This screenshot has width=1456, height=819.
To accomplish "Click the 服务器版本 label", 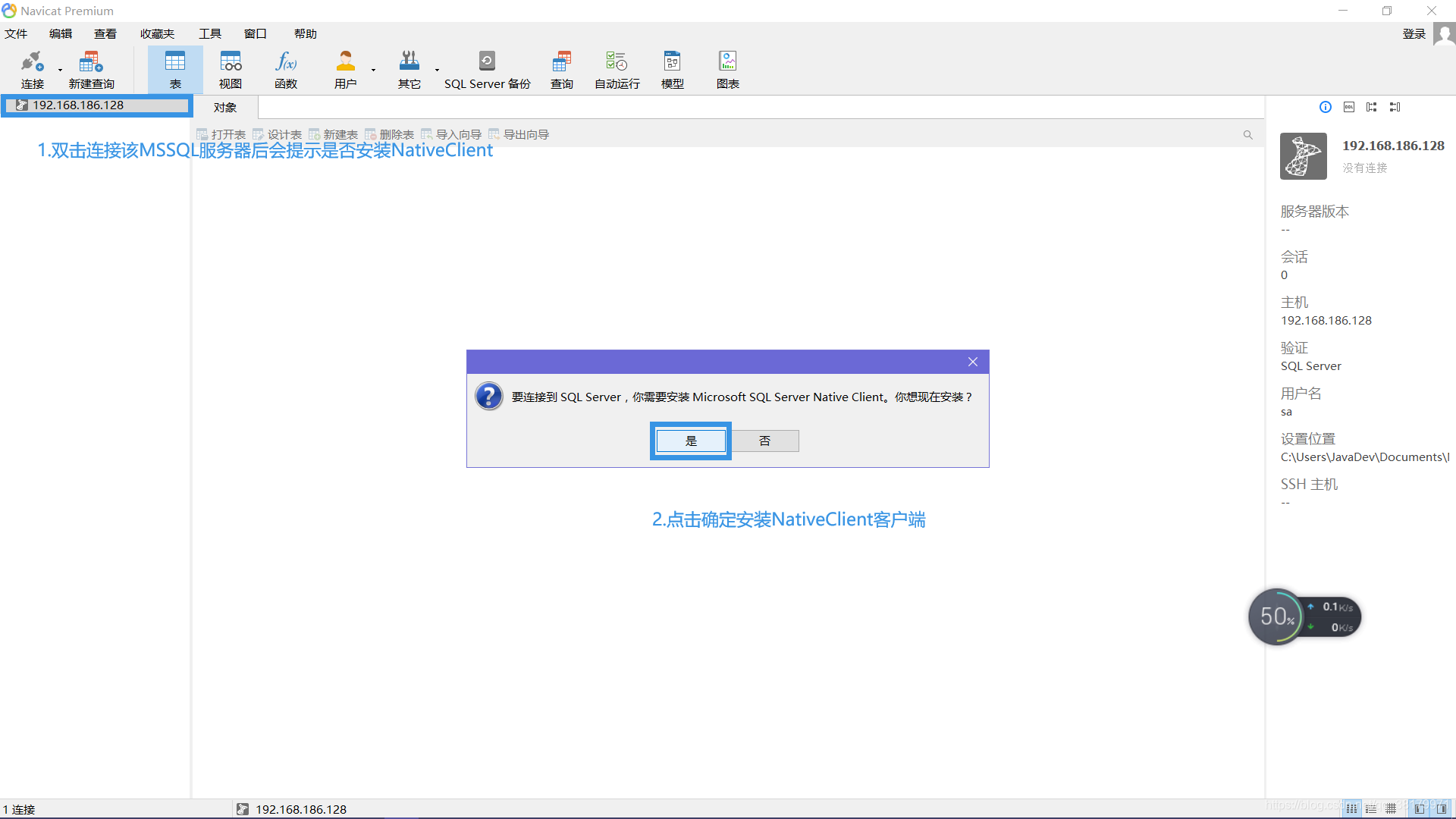I will point(1315,212).
